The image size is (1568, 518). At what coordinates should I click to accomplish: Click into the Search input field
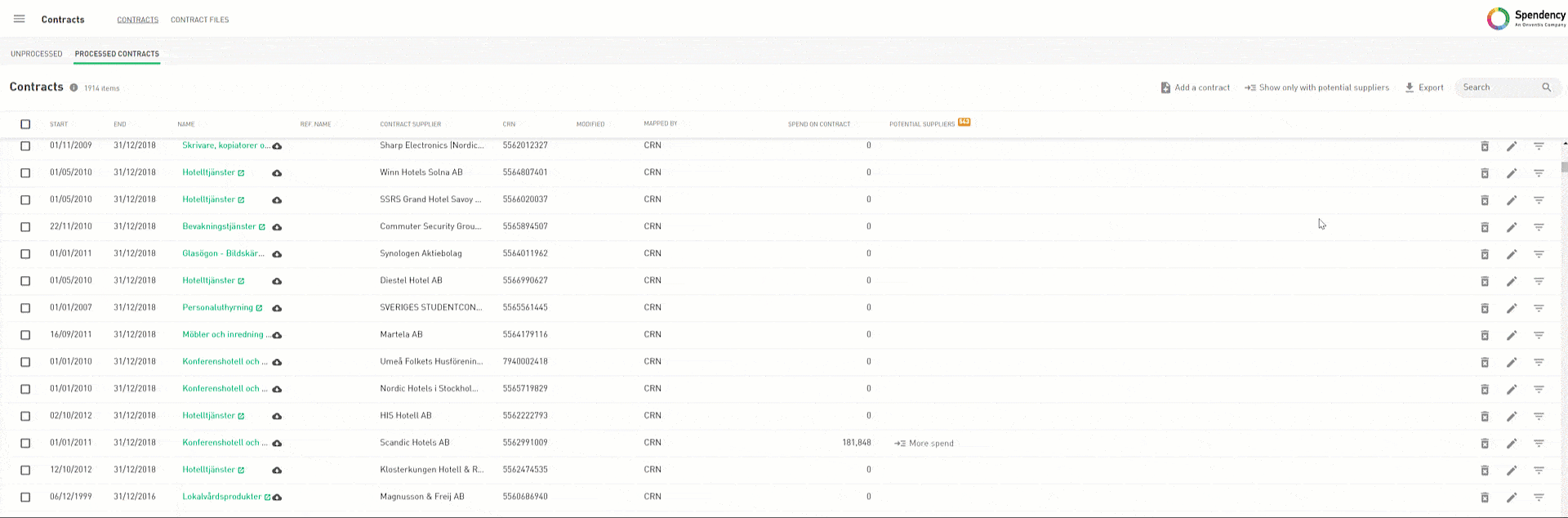[1499, 87]
